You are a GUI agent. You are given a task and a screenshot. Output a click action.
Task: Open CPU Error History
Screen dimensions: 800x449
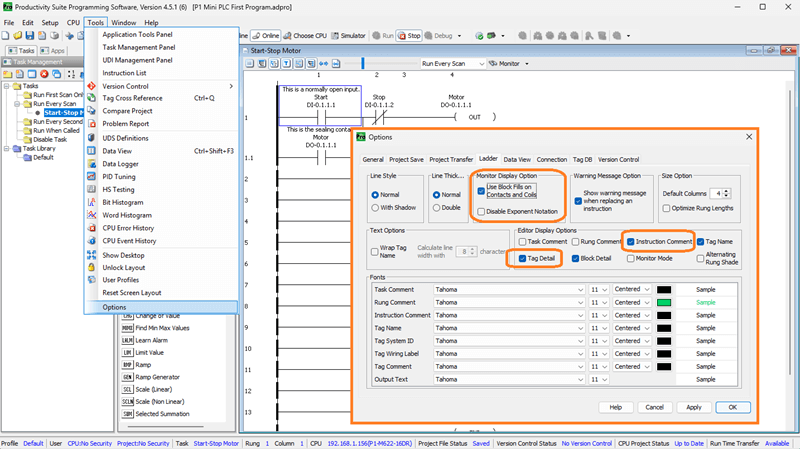129,228
